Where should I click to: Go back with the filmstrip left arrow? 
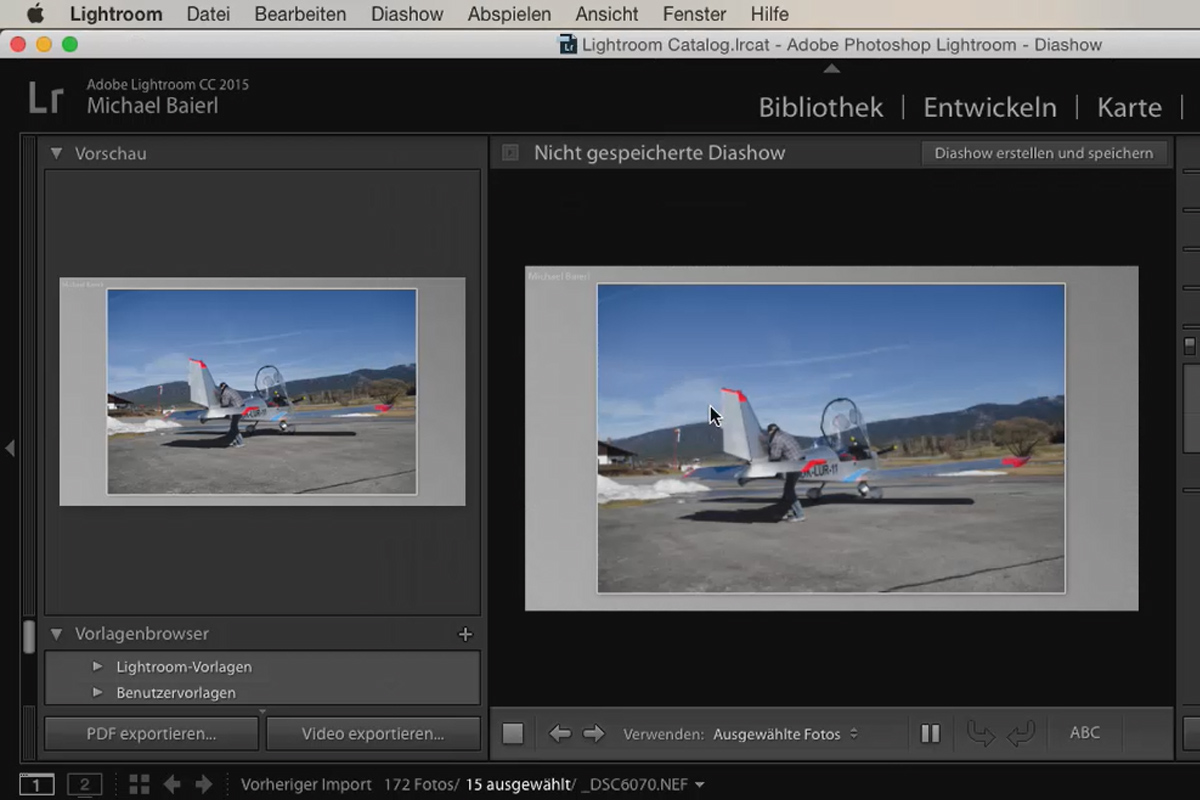(172, 785)
